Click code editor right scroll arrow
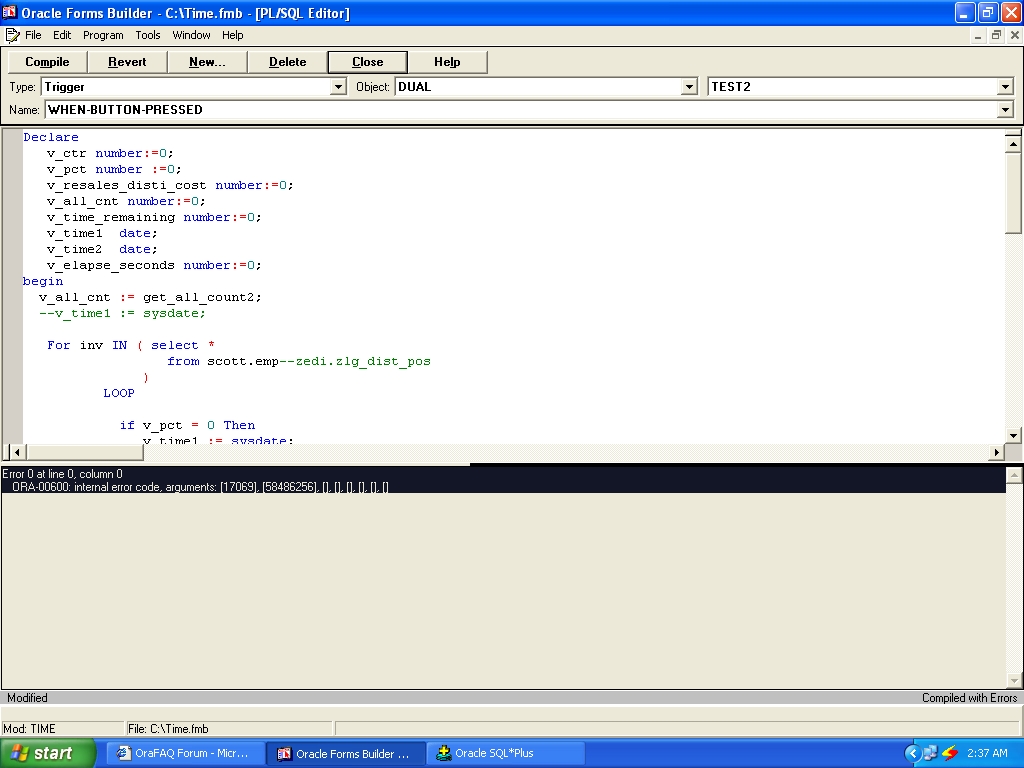1024x768 pixels. [997, 452]
